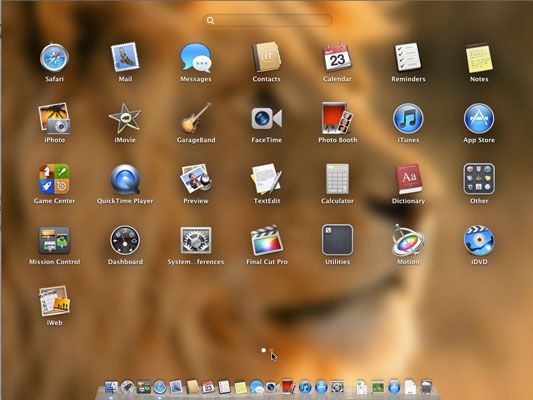Launch Game Center

(x=54, y=179)
